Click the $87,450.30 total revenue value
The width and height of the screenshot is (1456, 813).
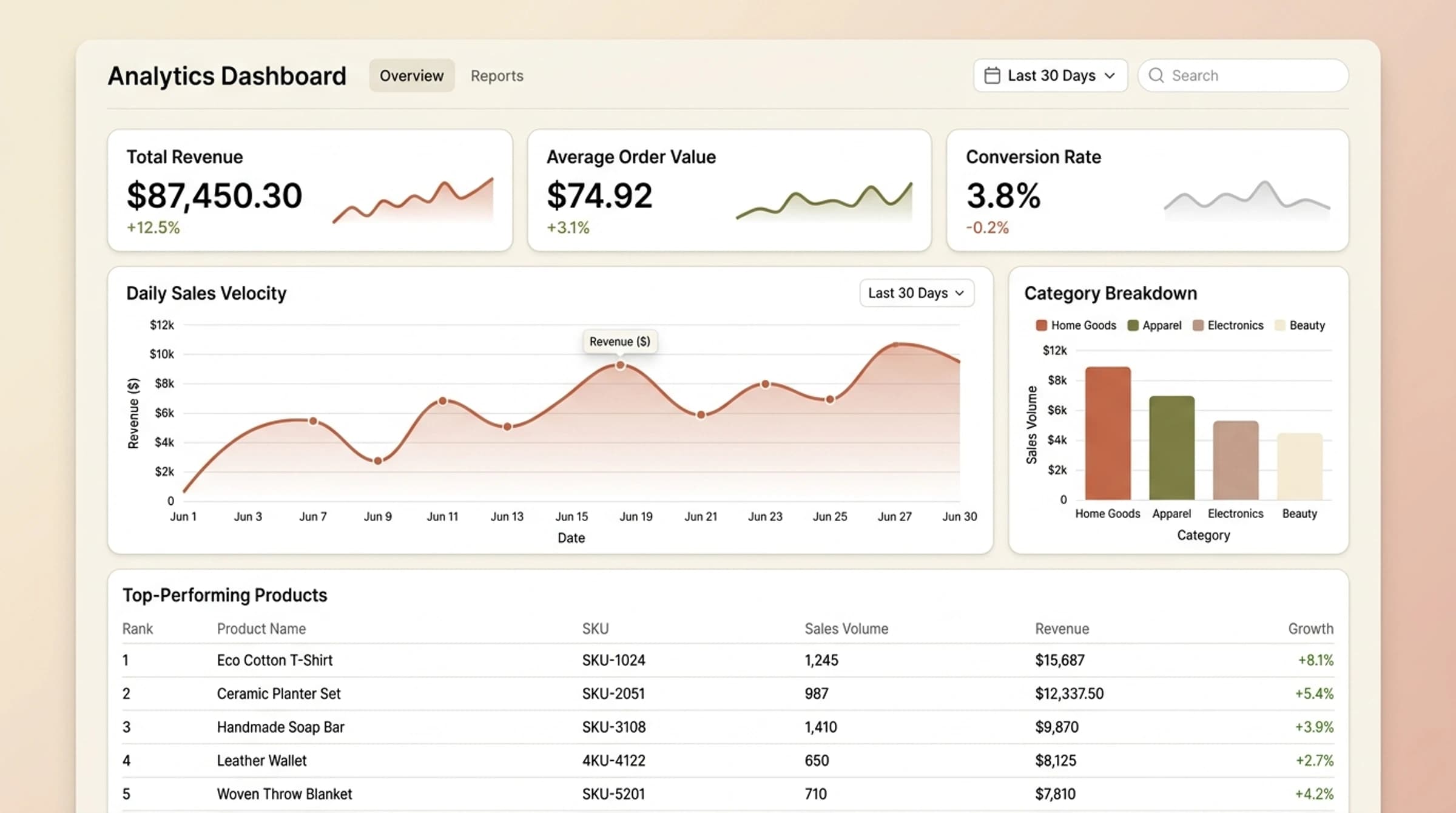pos(214,195)
